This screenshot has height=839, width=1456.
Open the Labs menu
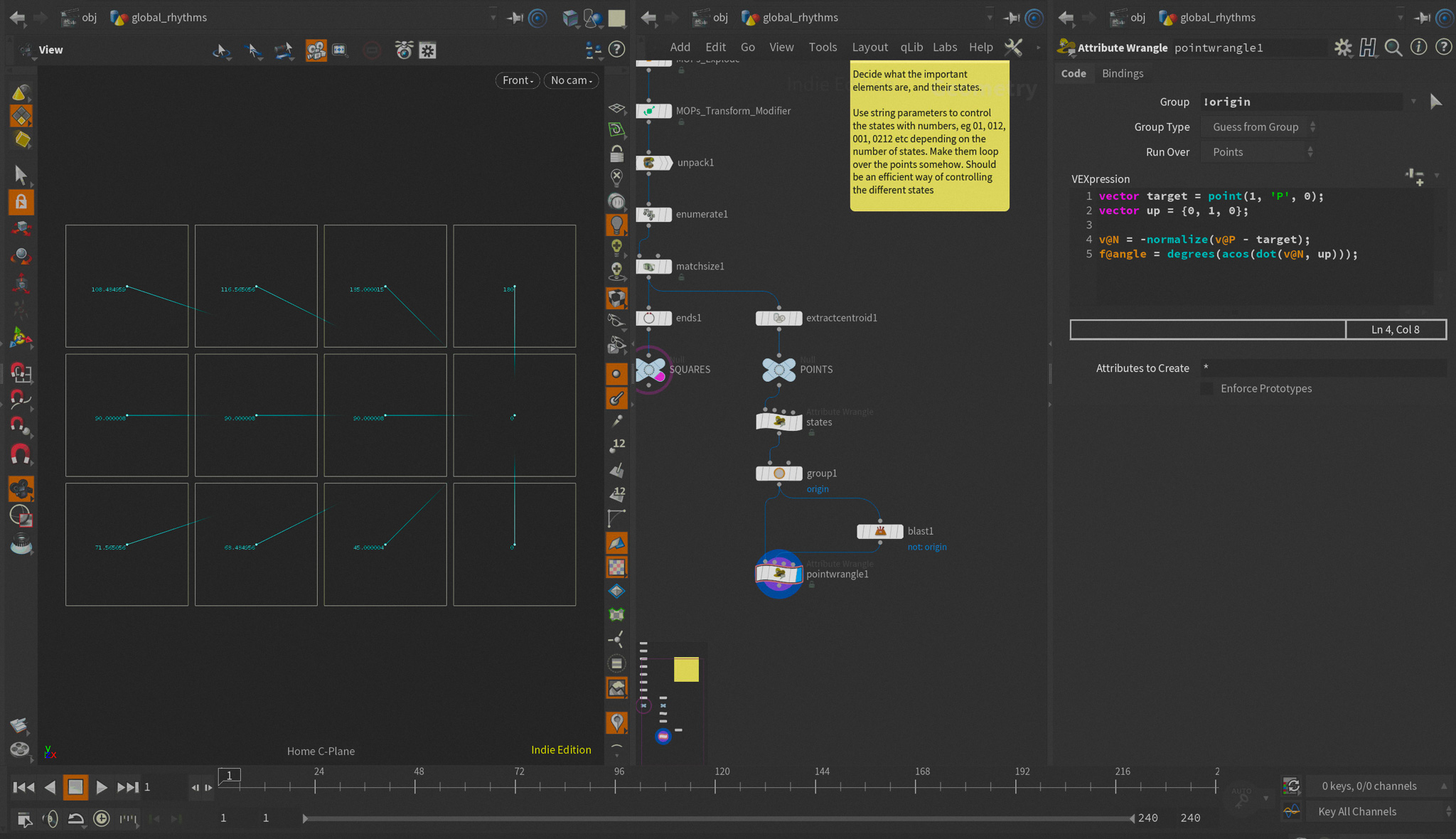pos(945,47)
